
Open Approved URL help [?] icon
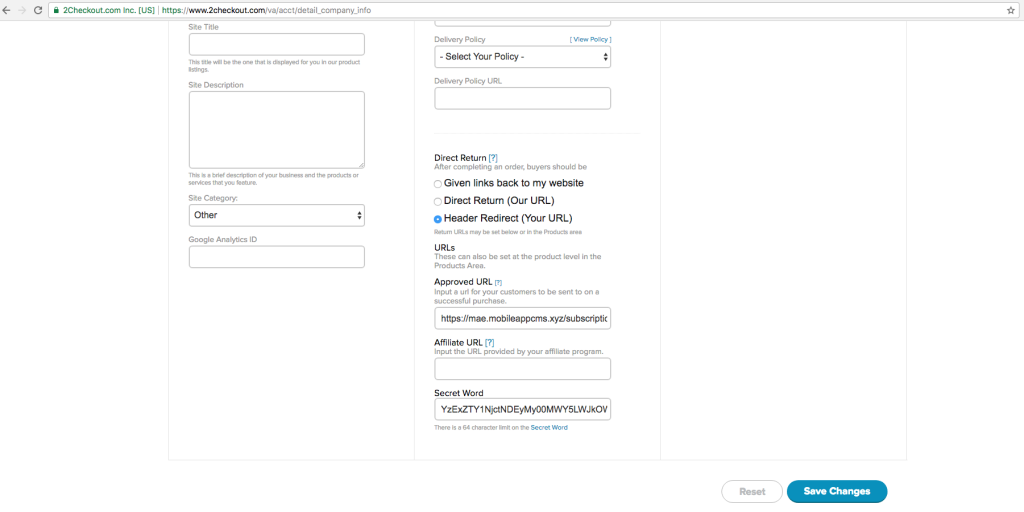(x=498, y=282)
